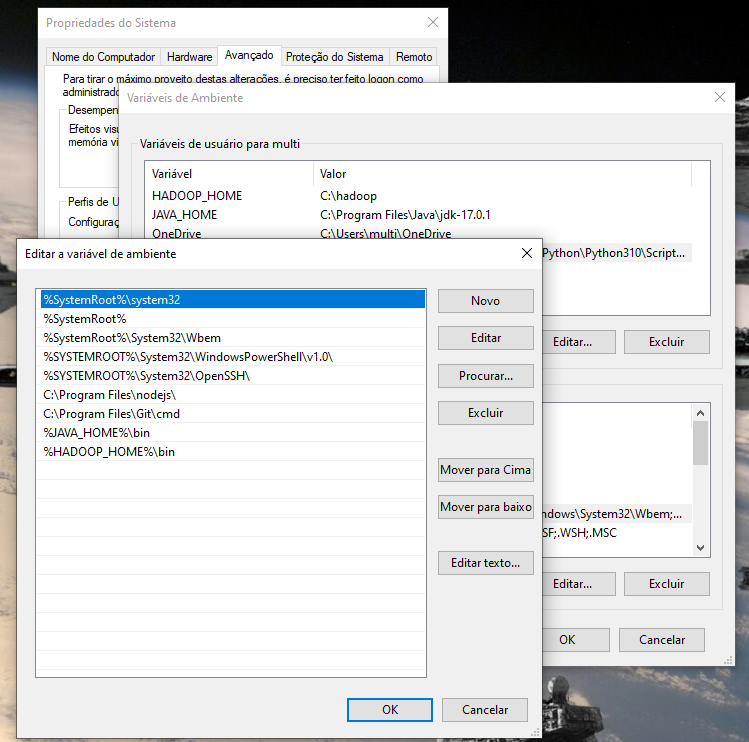Screen dimensions: 749x742
Task: Select the .WSH;.MSC system variable row
Action: (x=617, y=533)
